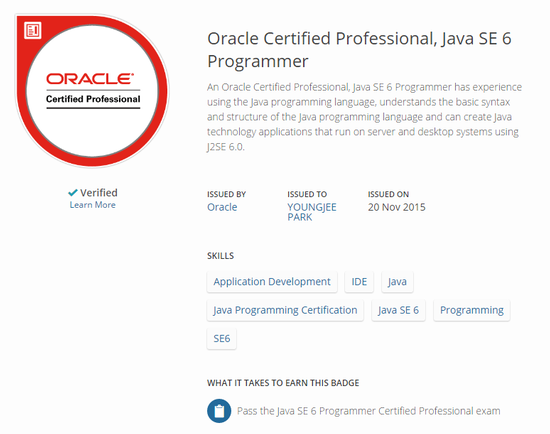This screenshot has height=434, width=550.
Task: Click the Oracle Certified Professional badge image
Action: pos(92,91)
